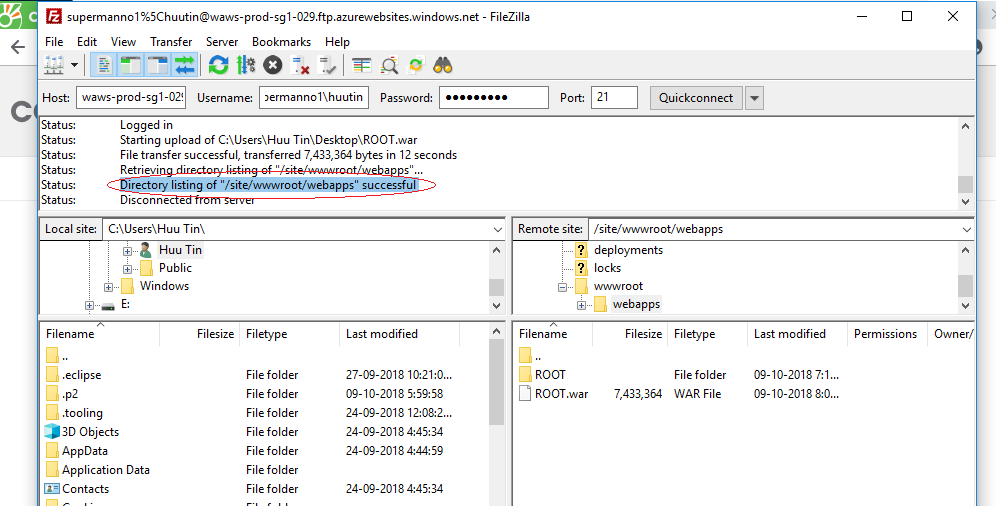996x506 pixels.
Task: Refresh the file and folder lists
Action: pyautogui.click(x=219, y=65)
